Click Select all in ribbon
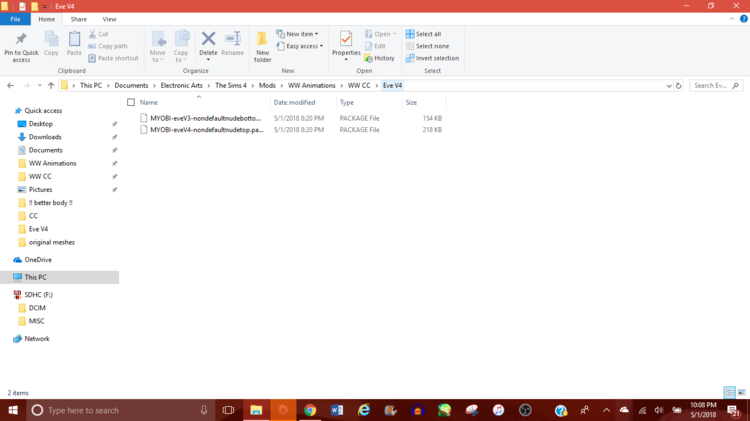This screenshot has width=750, height=421. click(423, 34)
